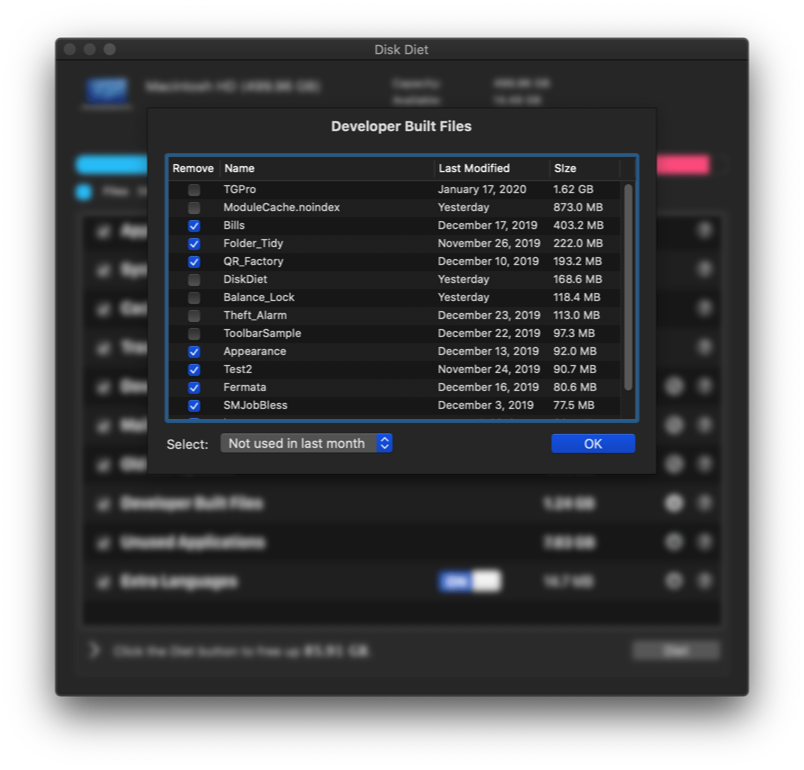Select the Test2 file name
This screenshot has width=804, height=770.
pyautogui.click(x=237, y=369)
